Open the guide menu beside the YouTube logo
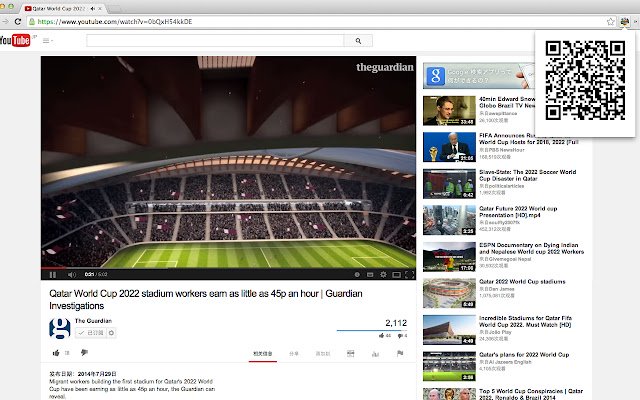The height and width of the screenshot is (400, 640). point(48,40)
